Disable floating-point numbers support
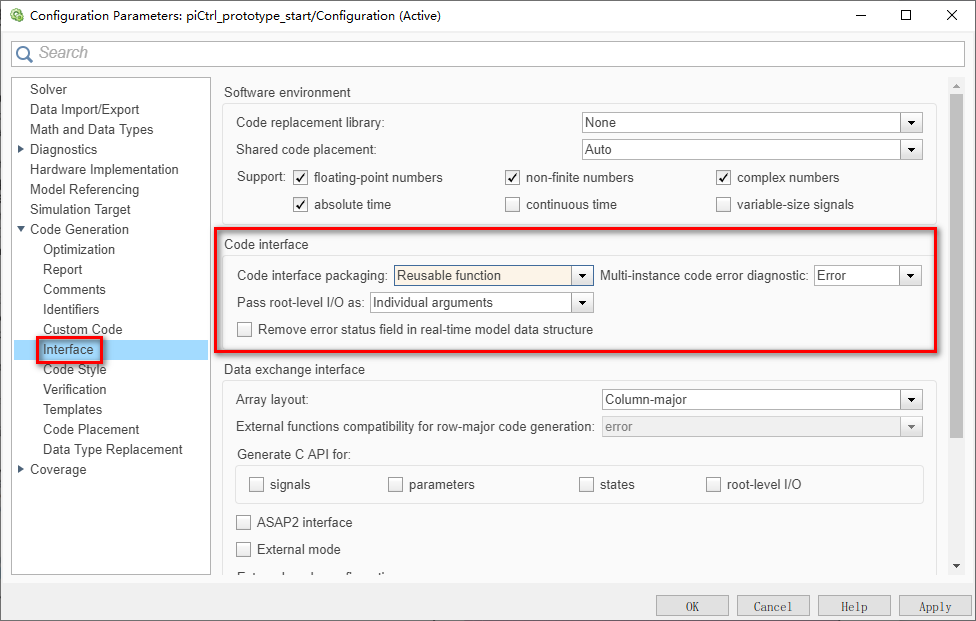Screen dimensions: 976x621 point(300,177)
